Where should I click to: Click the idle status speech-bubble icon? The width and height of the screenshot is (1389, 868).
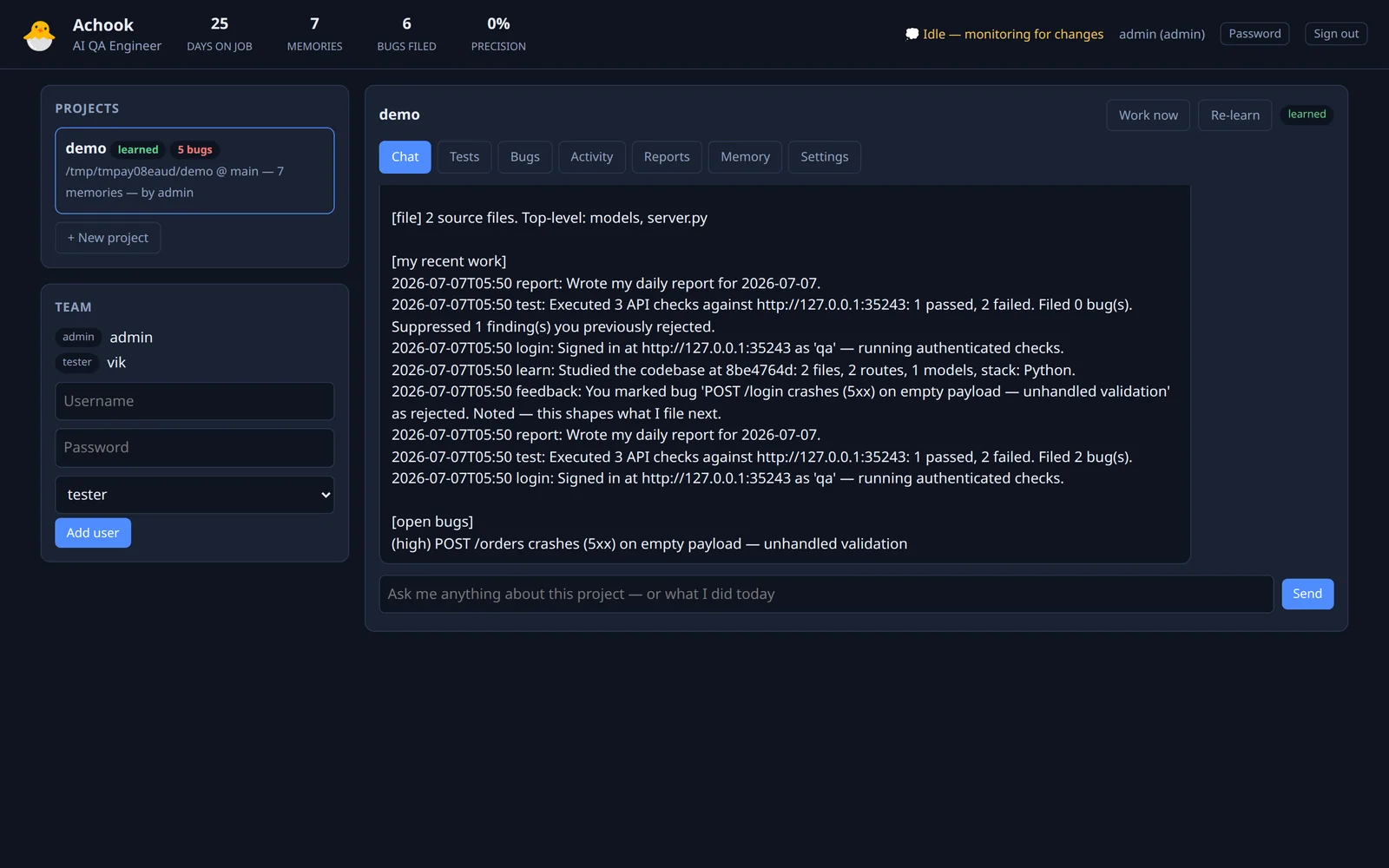click(912, 34)
